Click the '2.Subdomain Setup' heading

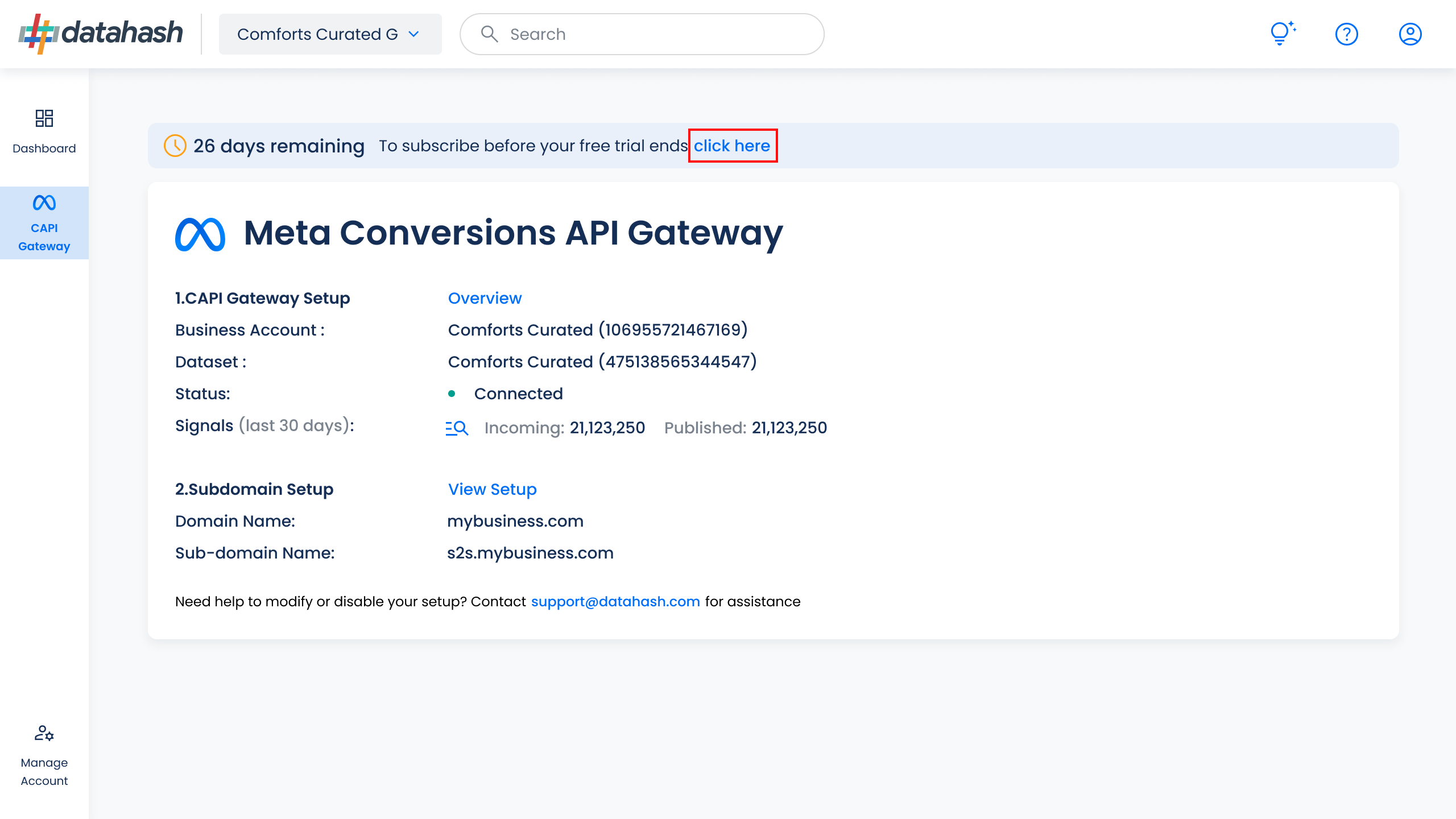[x=254, y=489]
